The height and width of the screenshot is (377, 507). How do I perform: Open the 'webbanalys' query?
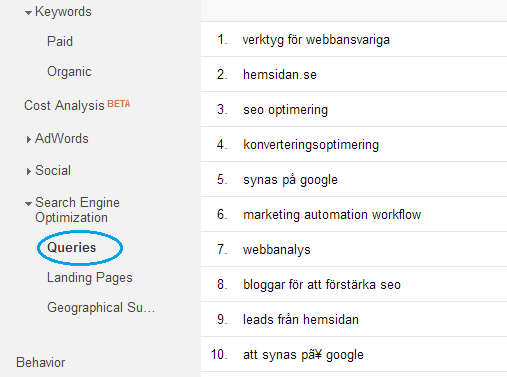point(277,250)
